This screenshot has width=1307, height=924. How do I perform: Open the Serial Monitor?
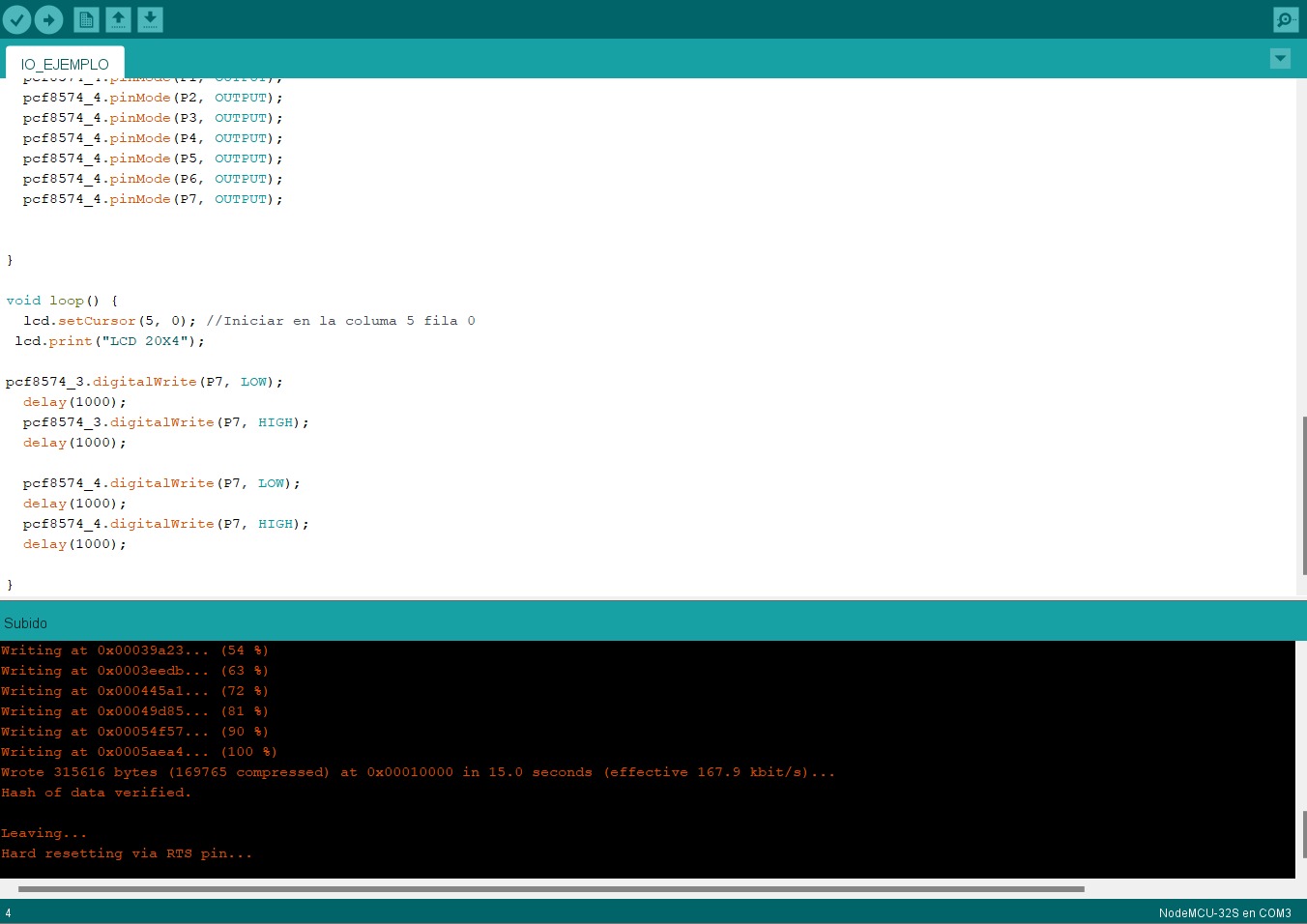(x=1285, y=19)
